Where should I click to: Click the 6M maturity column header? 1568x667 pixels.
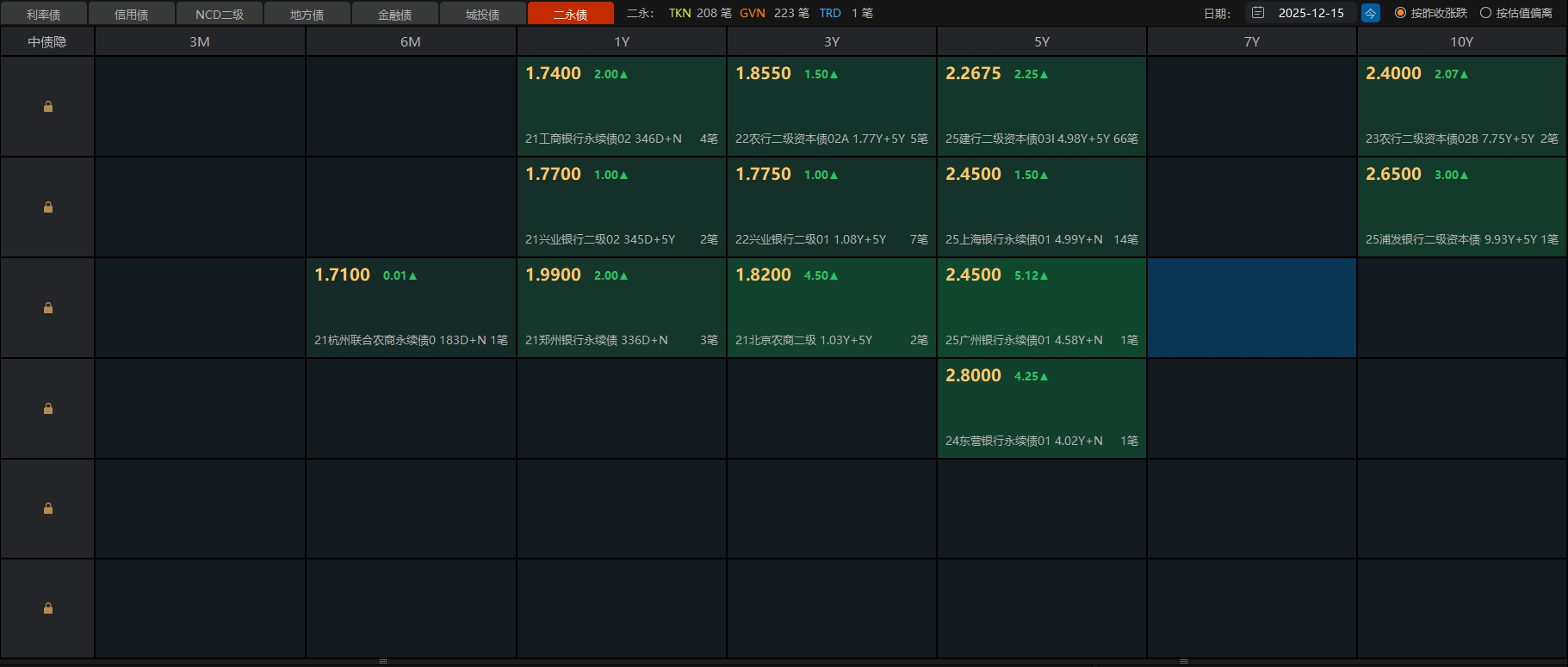coord(411,41)
